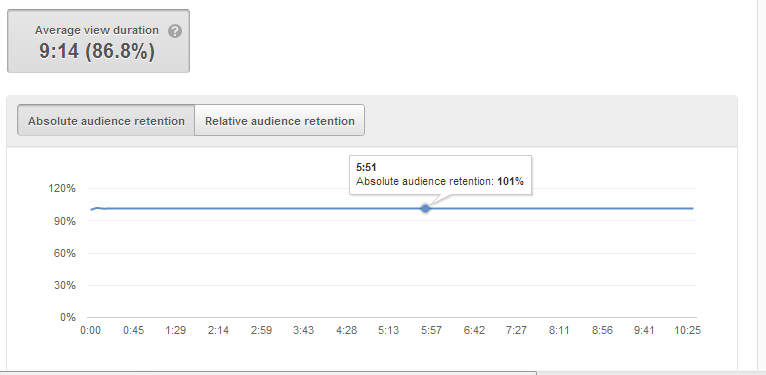Click the 6:42 time axis label
This screenshot has height=375, width=766.
pos(474,331)
